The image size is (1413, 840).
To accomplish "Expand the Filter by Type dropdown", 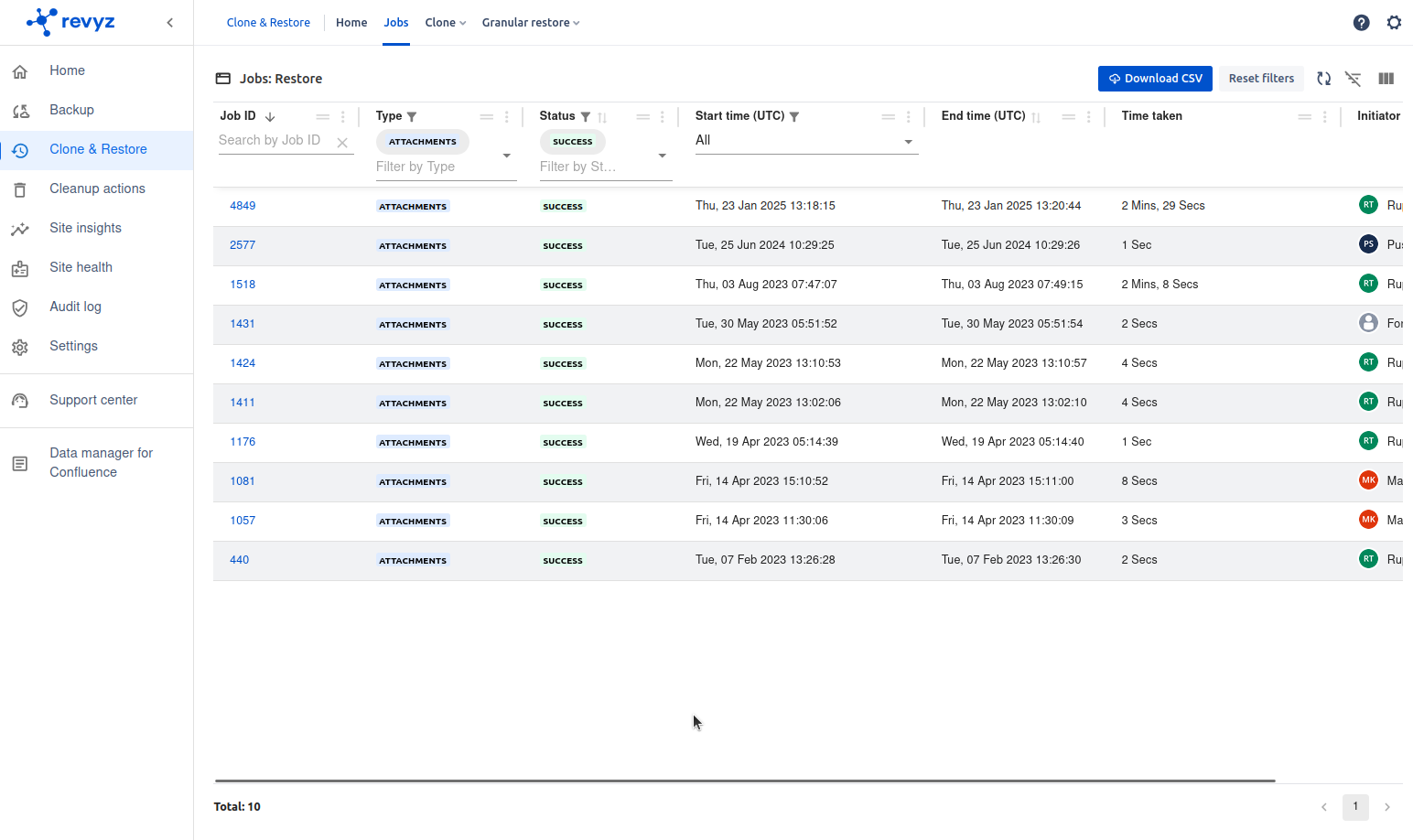I will 506,156.
